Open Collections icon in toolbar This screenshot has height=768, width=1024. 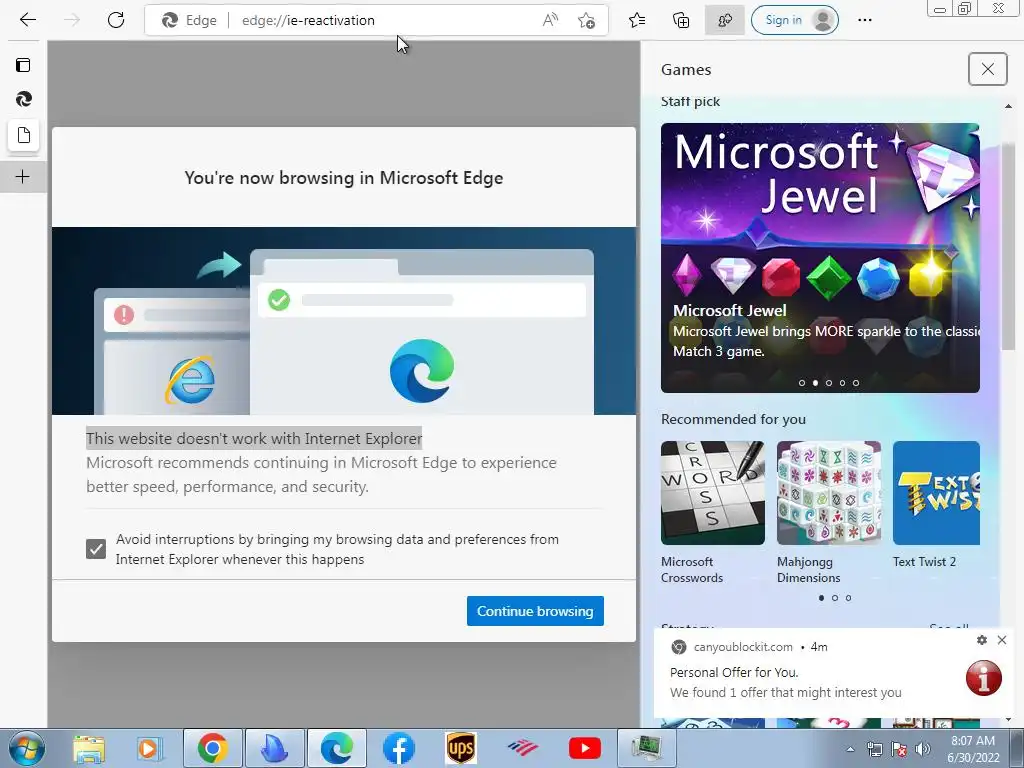click(x=680, y=20)
